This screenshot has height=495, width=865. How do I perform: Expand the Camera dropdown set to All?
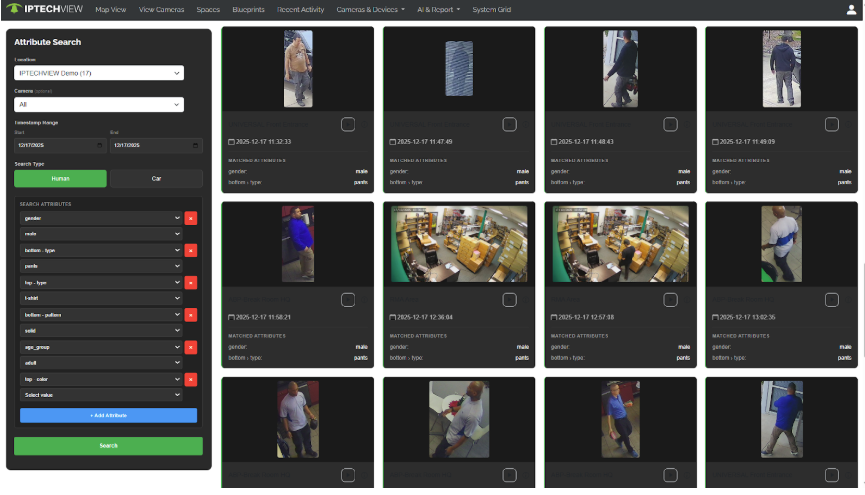click(99, 104)
